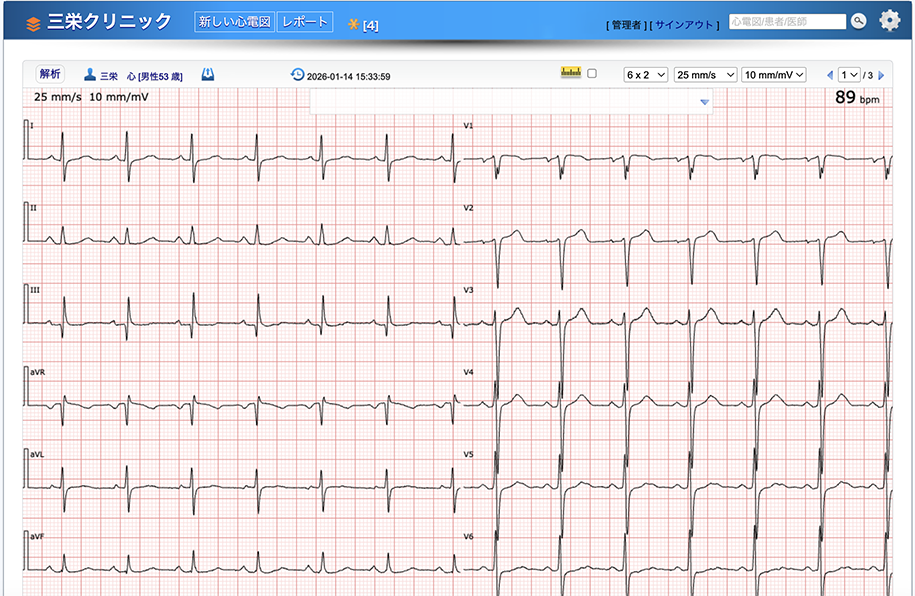Screen dimensions: 915x596
Task: Open the 25 mm/s speed dropdown
Action: pos(705,75)
